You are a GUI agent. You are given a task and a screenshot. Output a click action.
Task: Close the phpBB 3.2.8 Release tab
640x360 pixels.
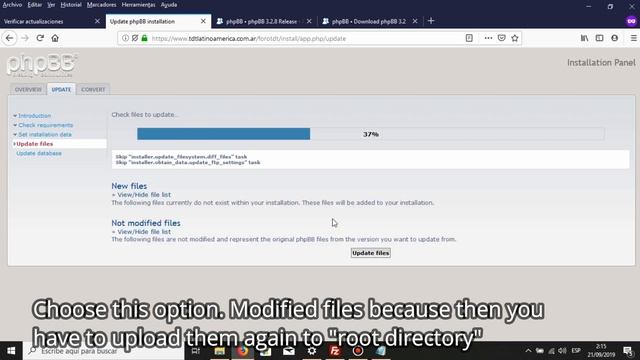[x=309, y=21]
